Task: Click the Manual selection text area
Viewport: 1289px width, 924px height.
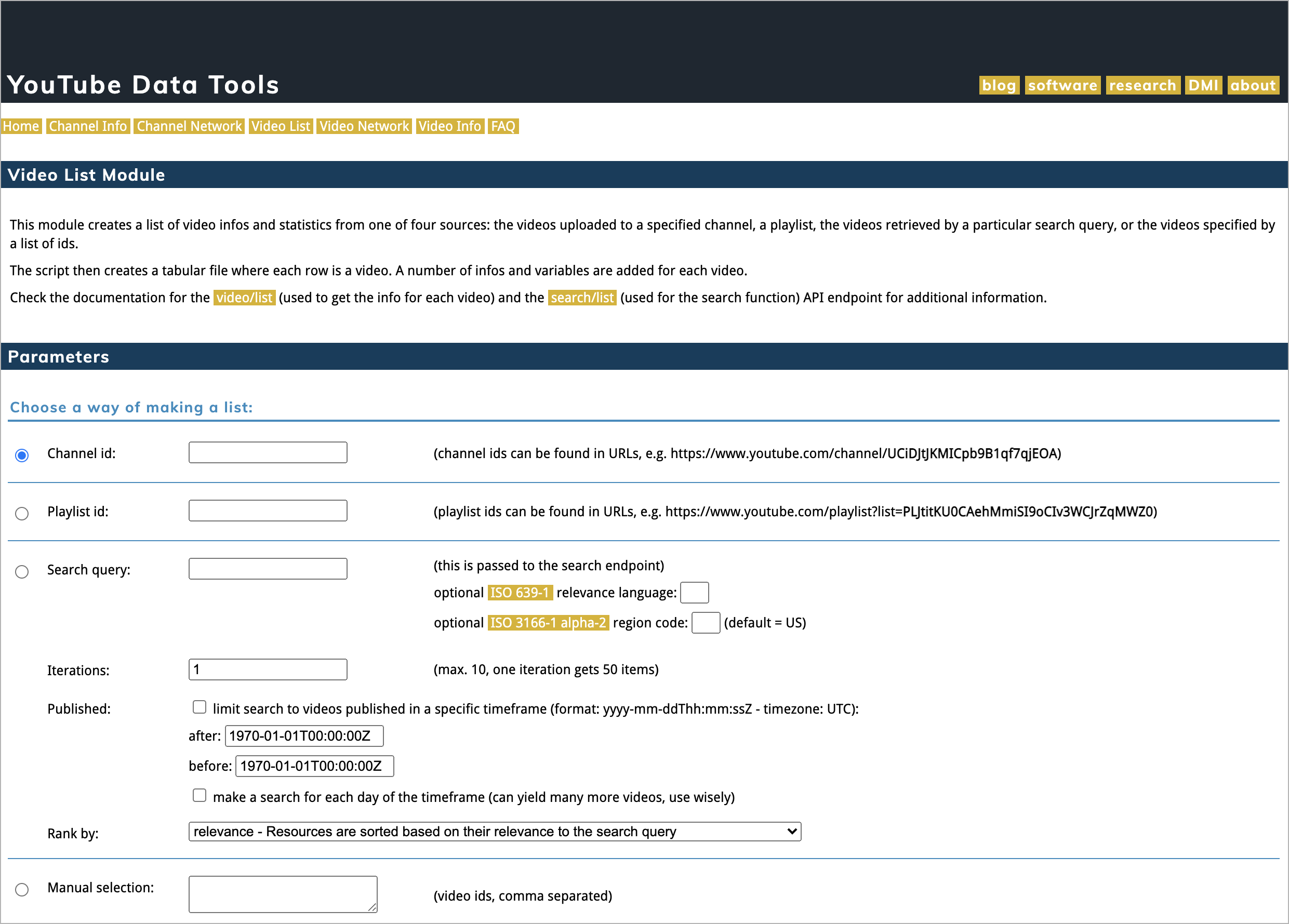Action: (x=283, y=894)
